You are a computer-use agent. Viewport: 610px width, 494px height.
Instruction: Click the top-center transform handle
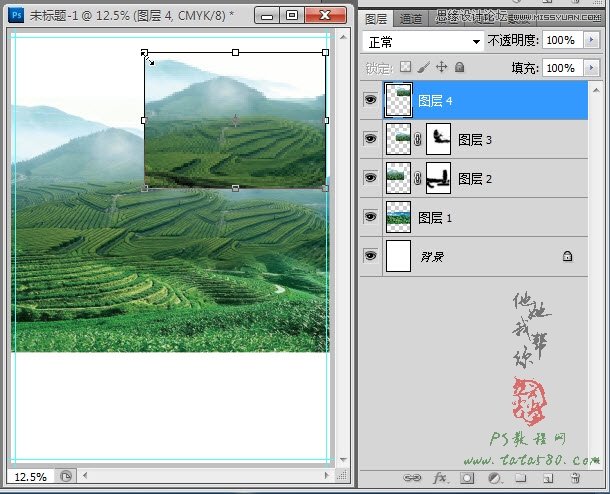click(235, 52)
